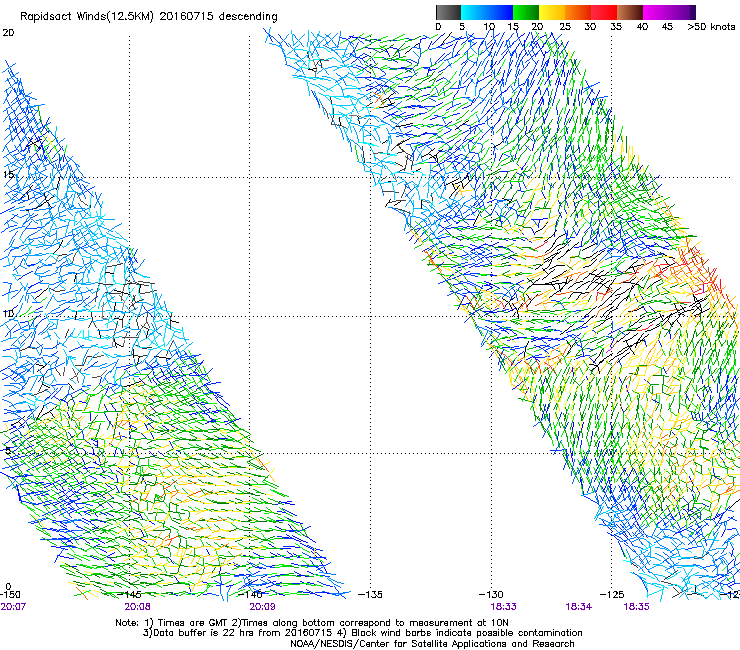Click the note line 'Times are GMT'
Viewport: 740px width, 650px height.
pyautogui.click(x=194, y=623)
